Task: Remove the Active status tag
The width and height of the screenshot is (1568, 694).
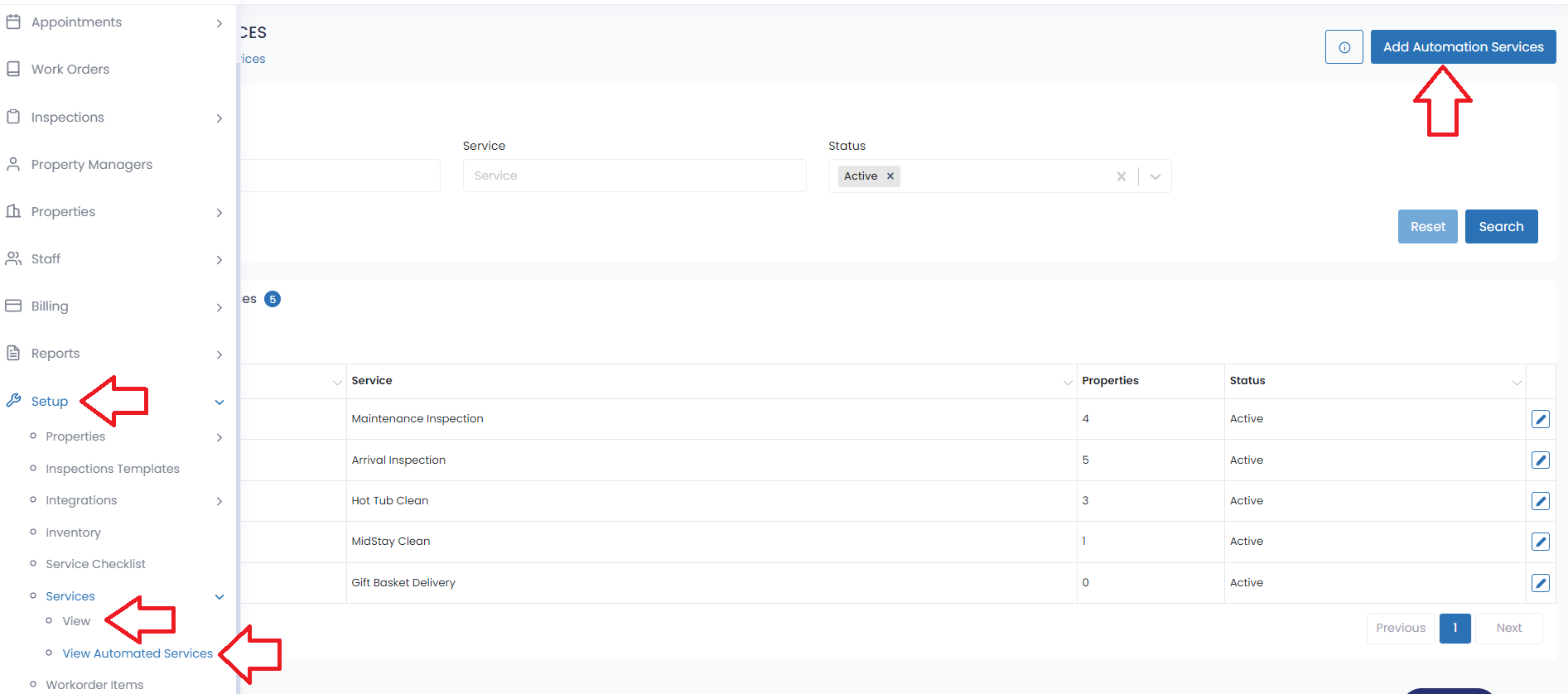Action: (x=890, y=176)
